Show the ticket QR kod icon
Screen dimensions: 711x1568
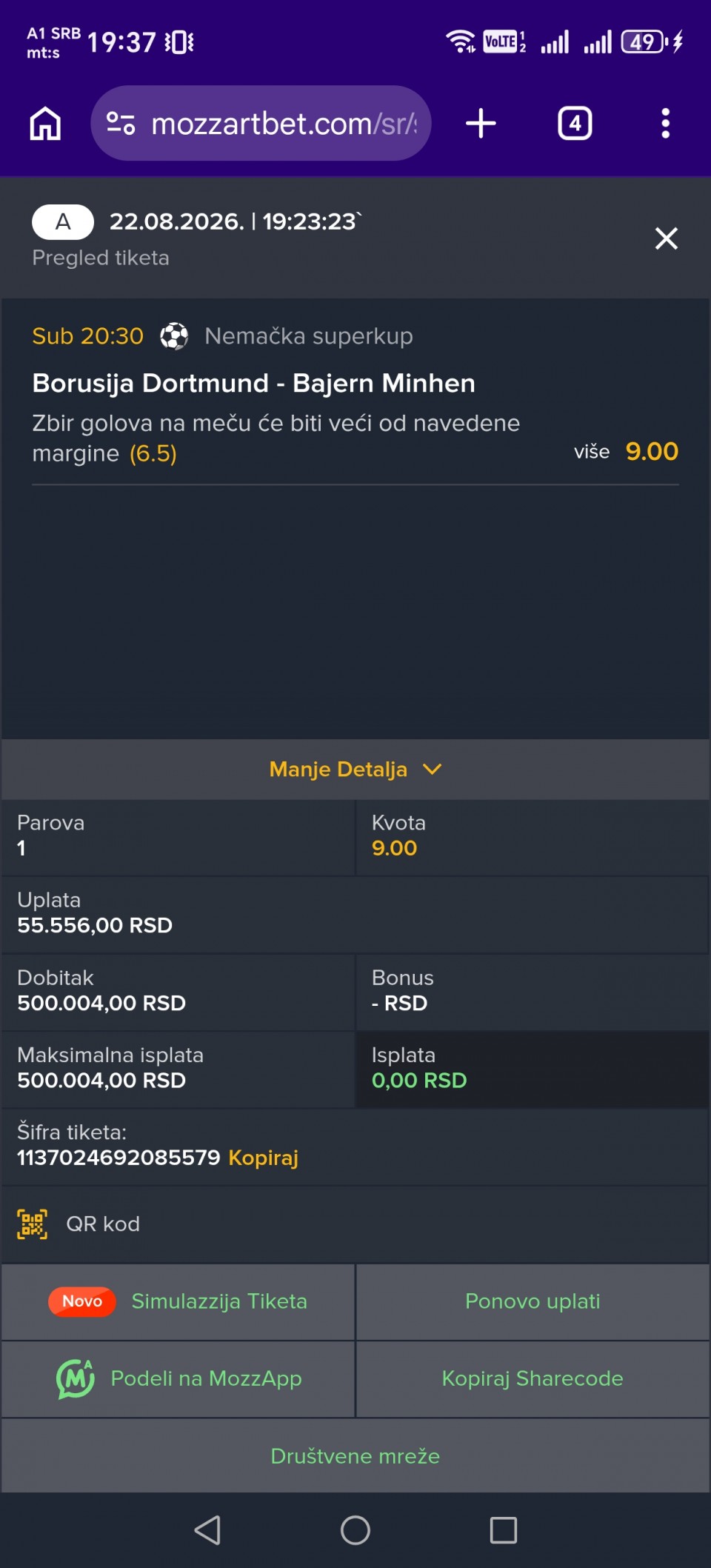click(x=32, y=1224)
